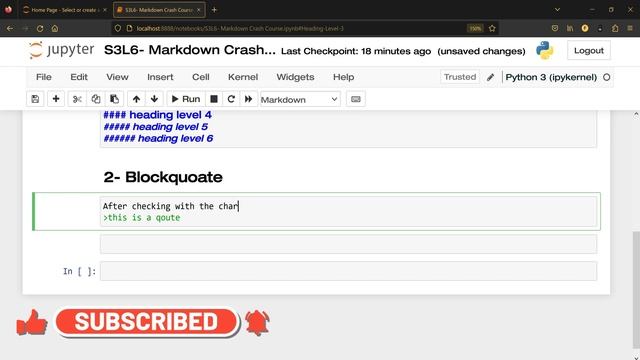
Task: Open the cell type Markdown dropdown
Action: [x=300, y=100]
